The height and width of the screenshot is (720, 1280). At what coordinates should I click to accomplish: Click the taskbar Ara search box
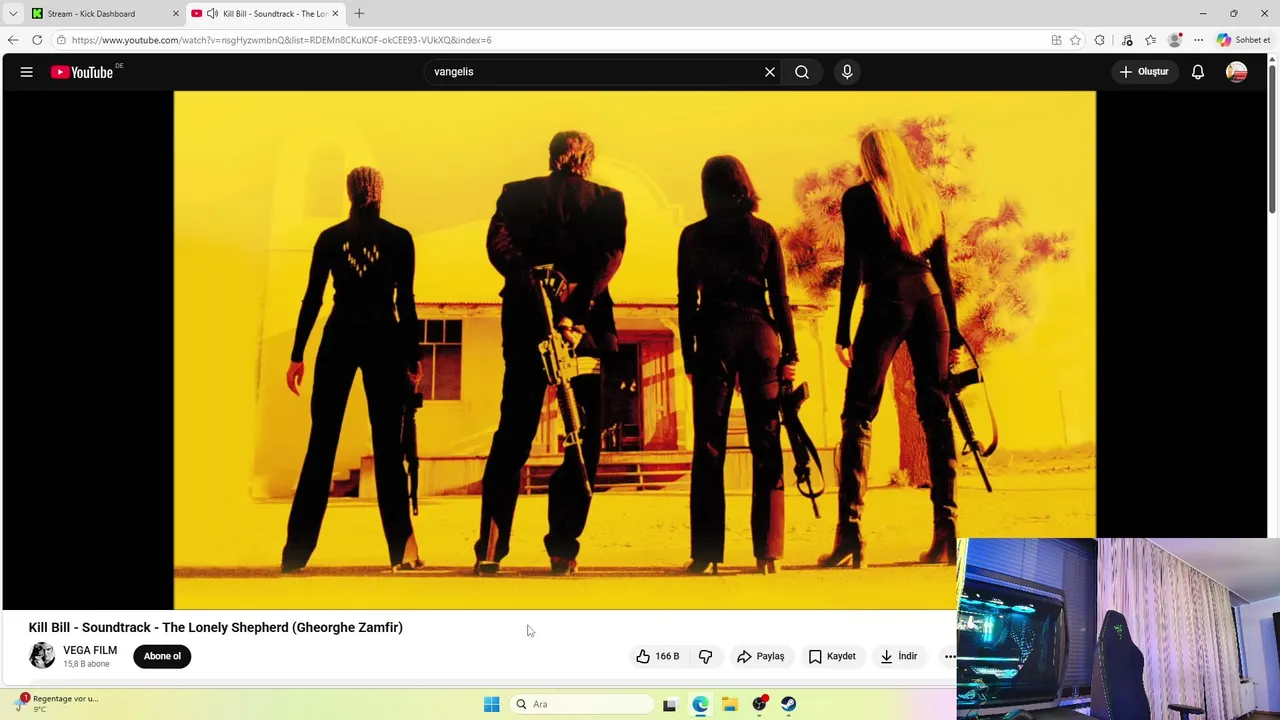(581, 704)
